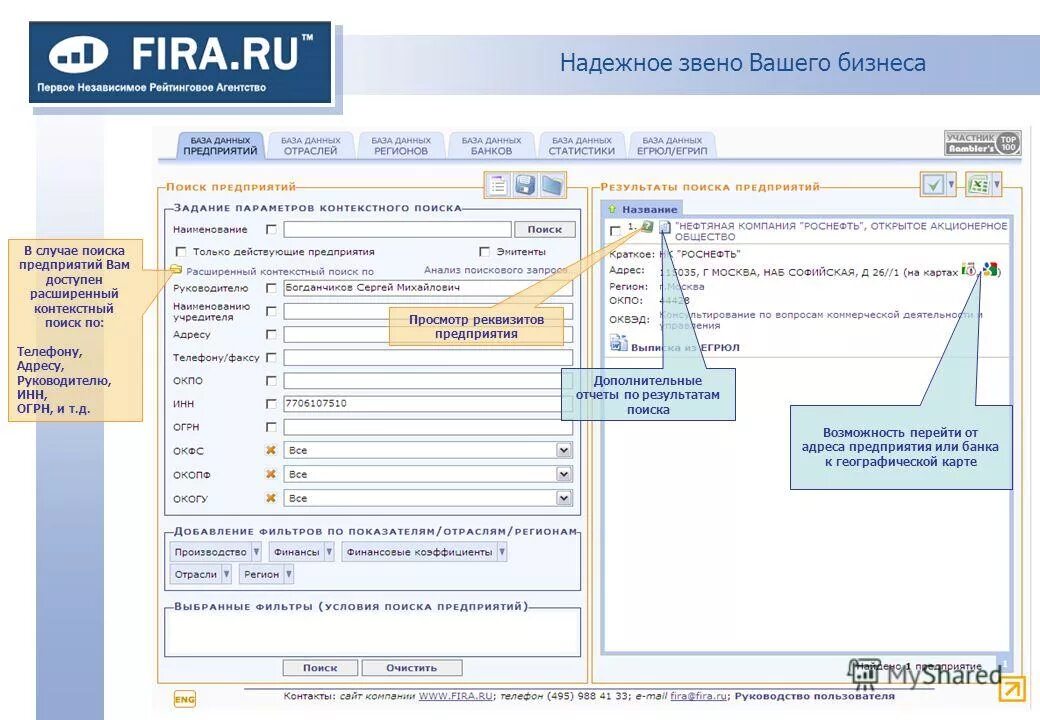The image size is (1040, 720).
Task: Toggle the Наименованию учредителя checkbox
Action: point(271,311)
